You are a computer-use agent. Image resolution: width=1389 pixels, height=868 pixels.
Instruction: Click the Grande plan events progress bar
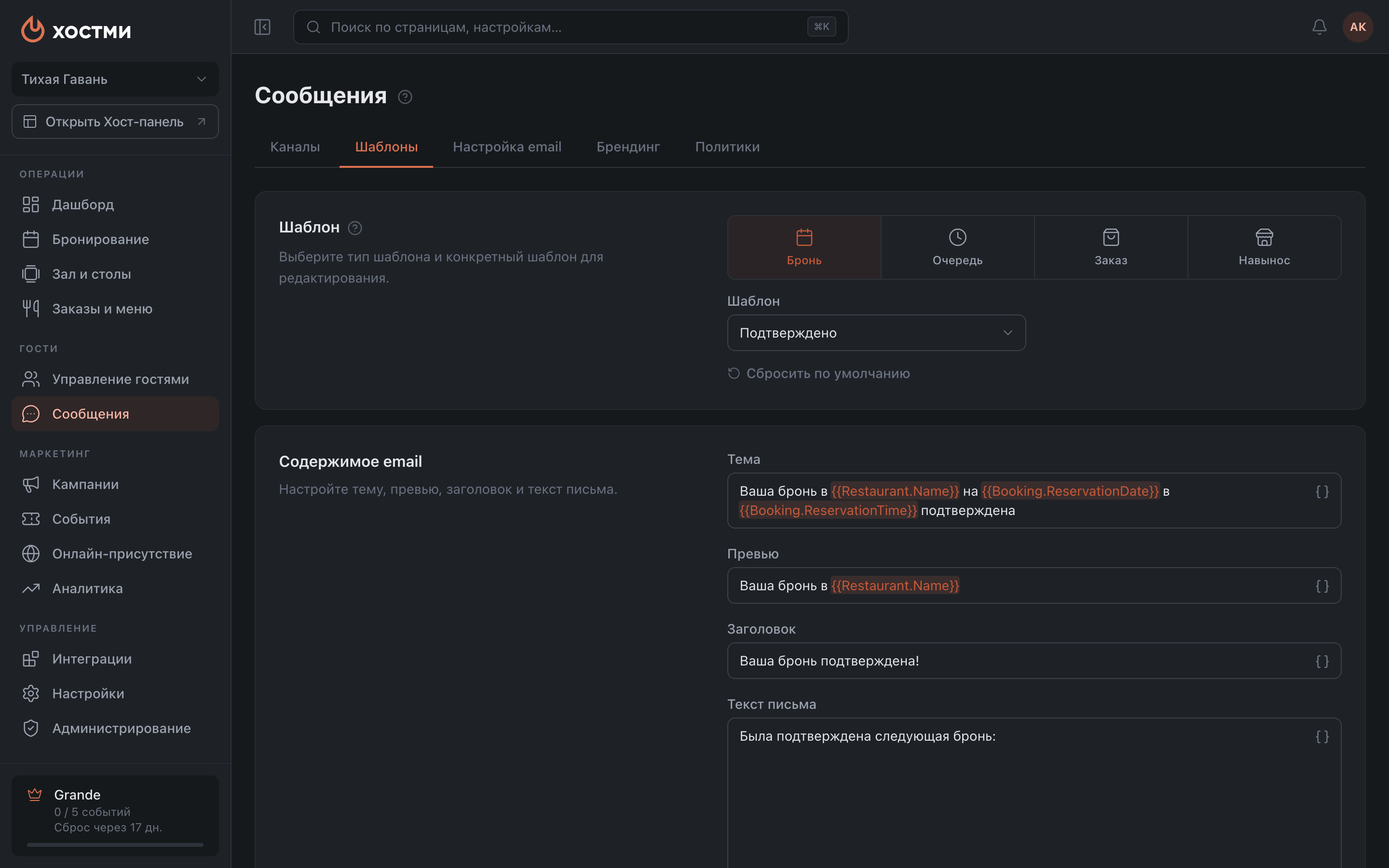point(115,844)
